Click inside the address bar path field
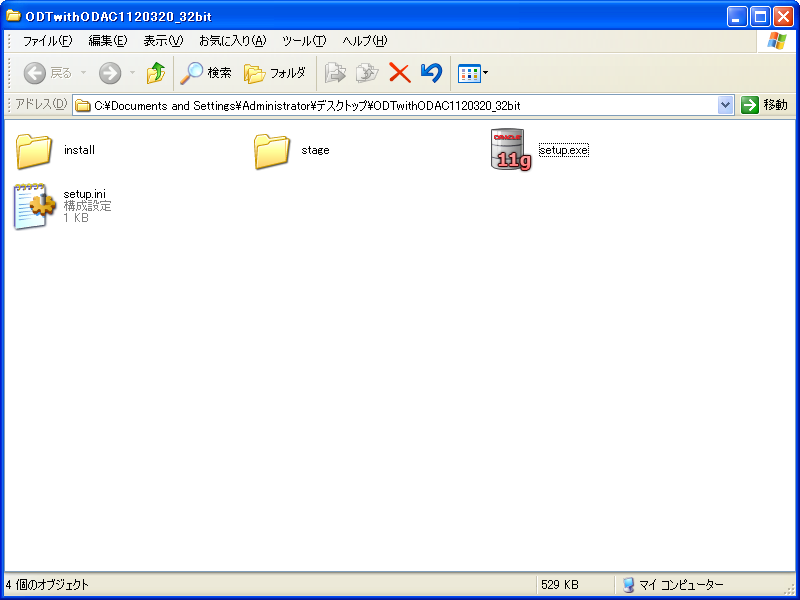Image resolution: width=800 pixels, height=600 pixels. coord(400,105)
